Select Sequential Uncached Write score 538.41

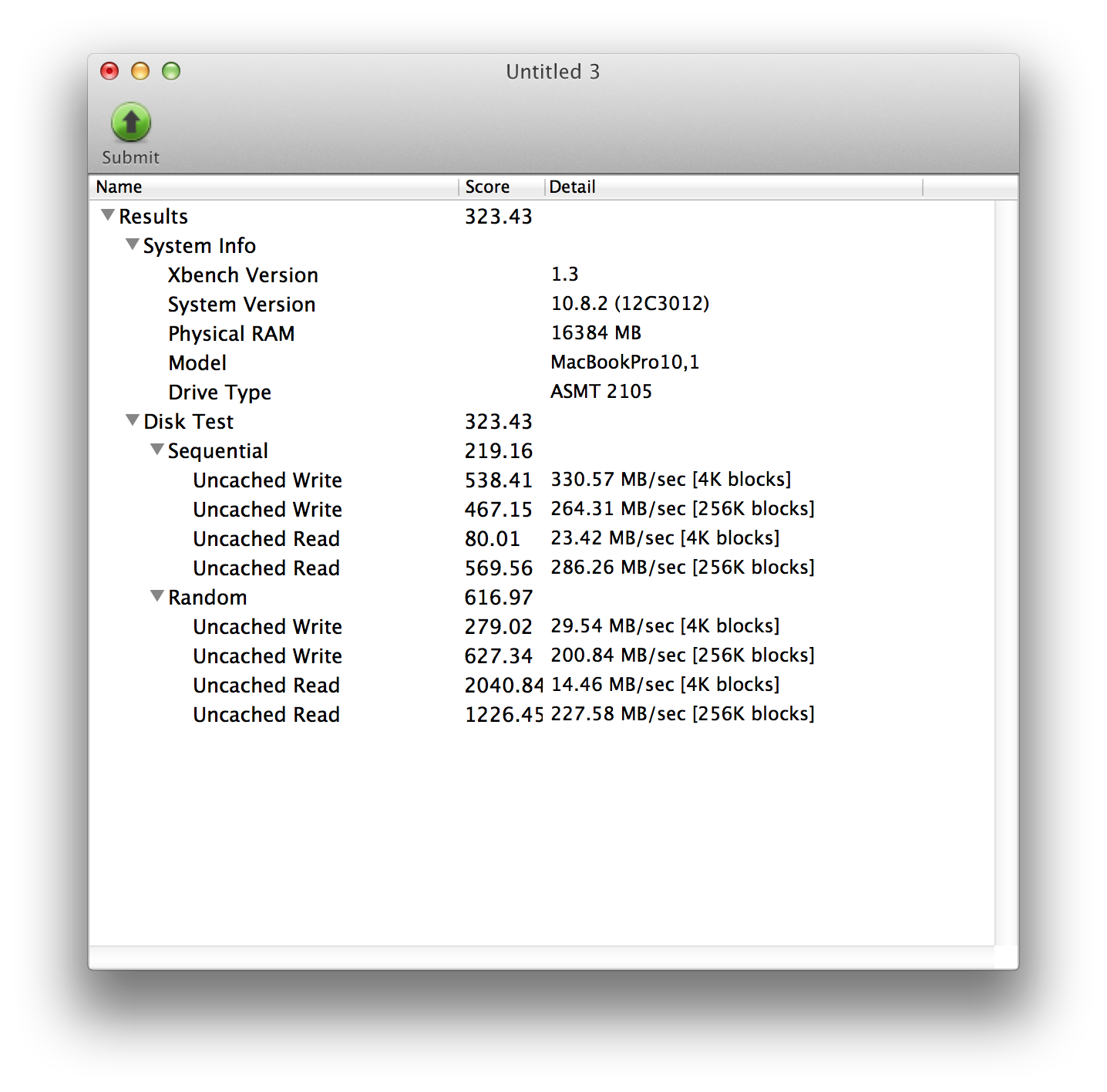coord(498,480)
